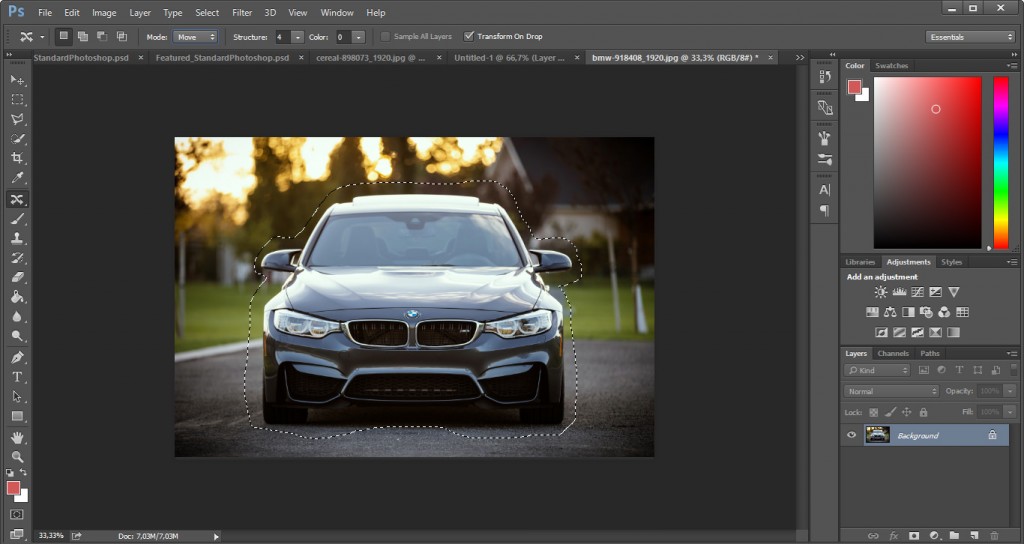The image size is (1024, 544).
Task: Open the Color value dropdown arrow
Action: (358, 37)
